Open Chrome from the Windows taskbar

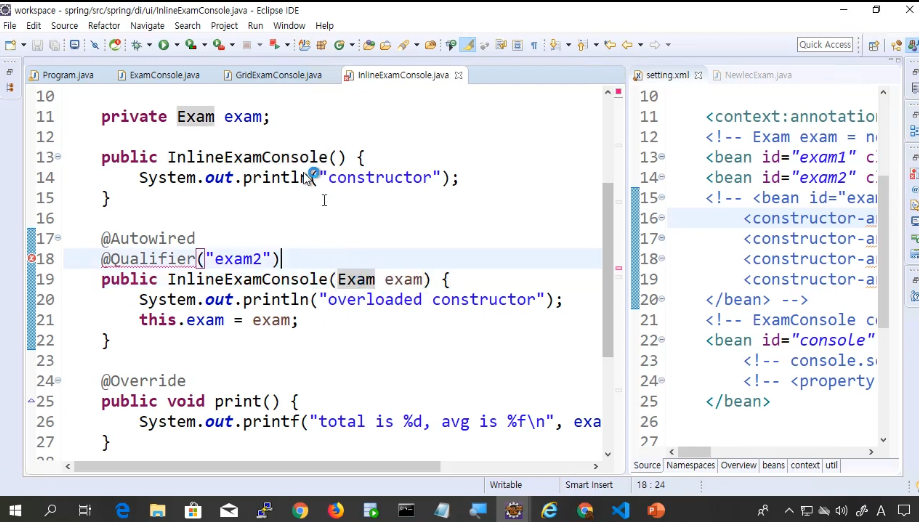tap(299, 510)
